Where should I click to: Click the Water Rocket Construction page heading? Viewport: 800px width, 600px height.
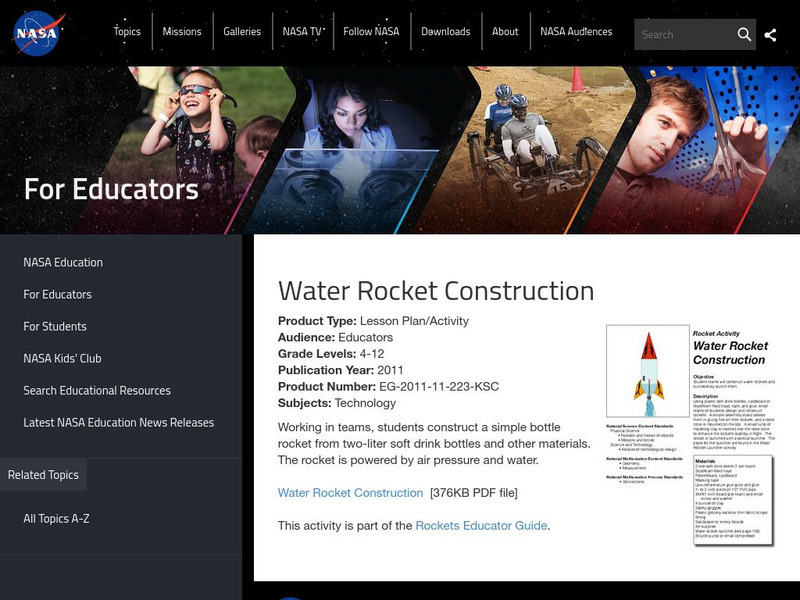pyautogui.click(x=436, y=291)
